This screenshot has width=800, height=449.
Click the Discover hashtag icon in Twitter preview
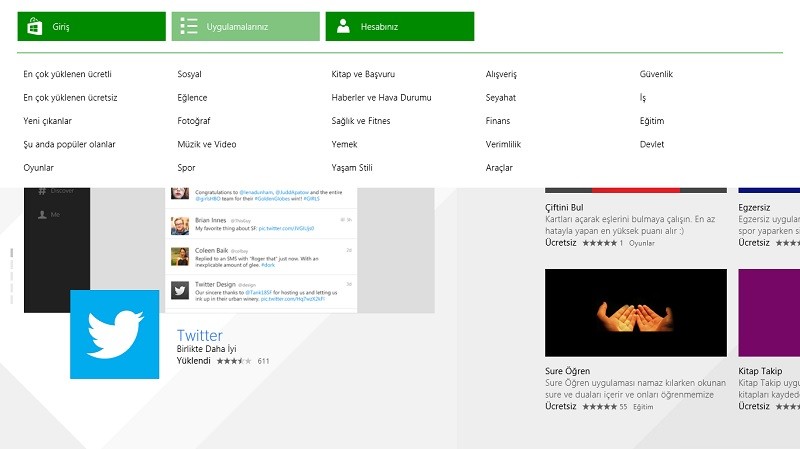(42, 191)
